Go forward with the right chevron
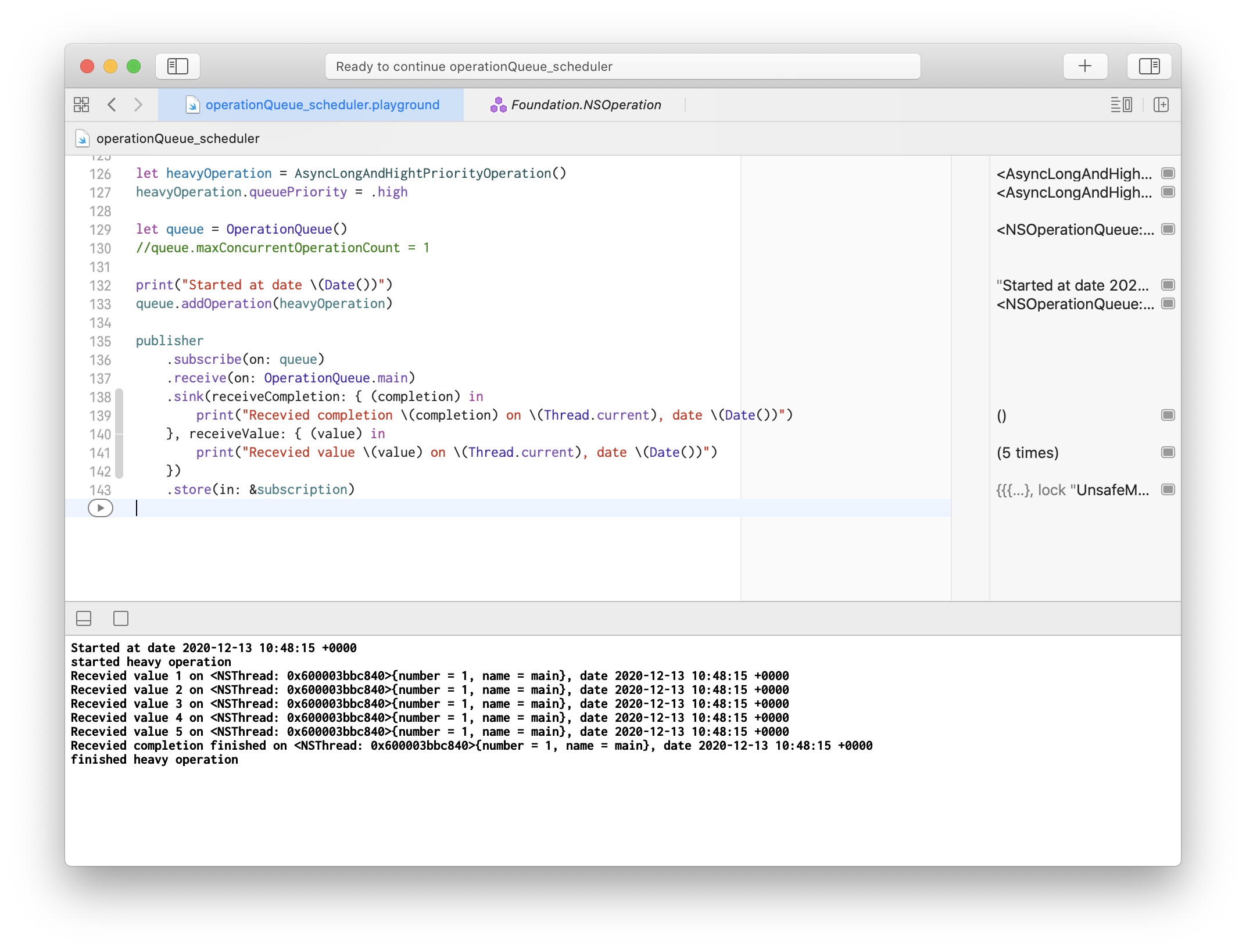This screenshot has width=1246, height=952. pos(138,105)
